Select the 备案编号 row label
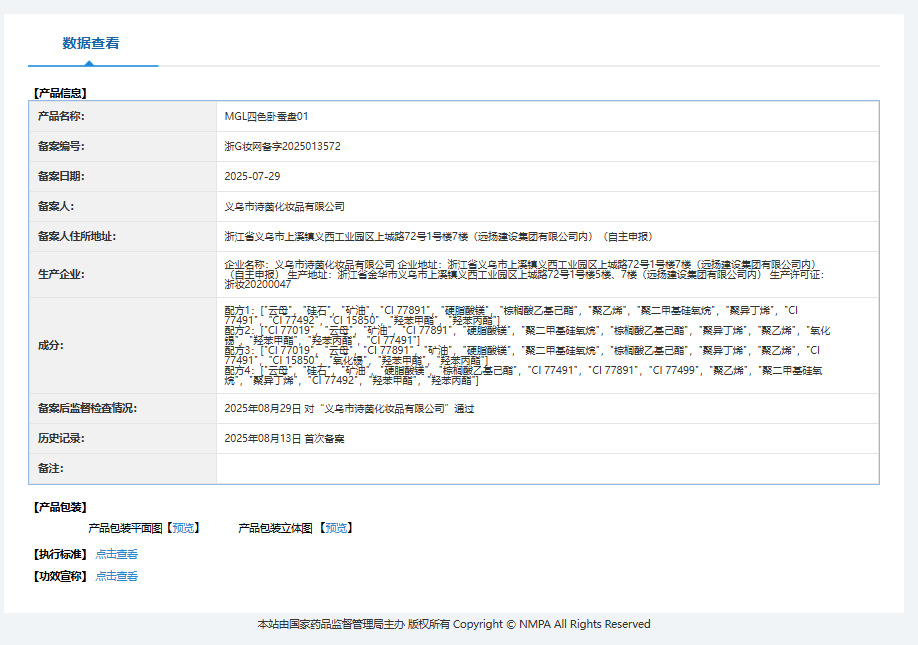 click(61, 146)
